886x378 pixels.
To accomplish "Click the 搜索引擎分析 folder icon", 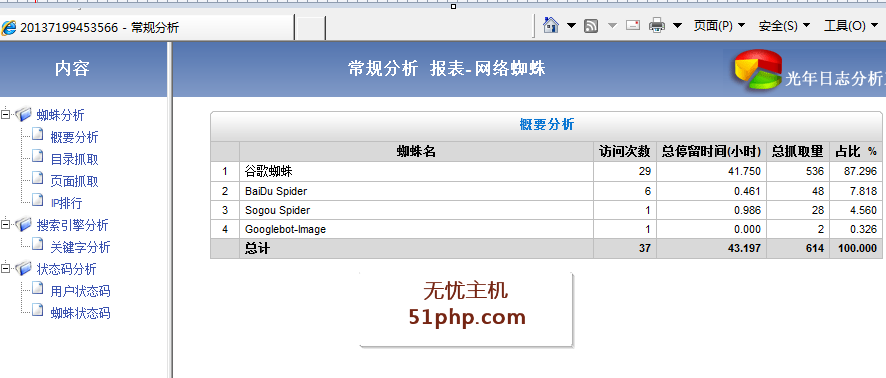I will tap(24, 225).
